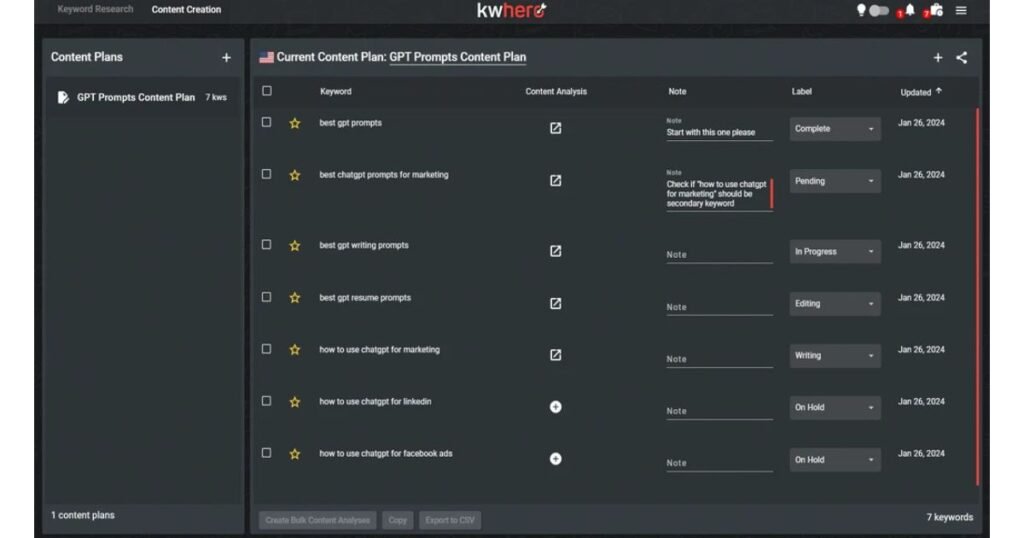1024x538 pixels.
Task: Open the Editing label dropdown
Action: 835,304
